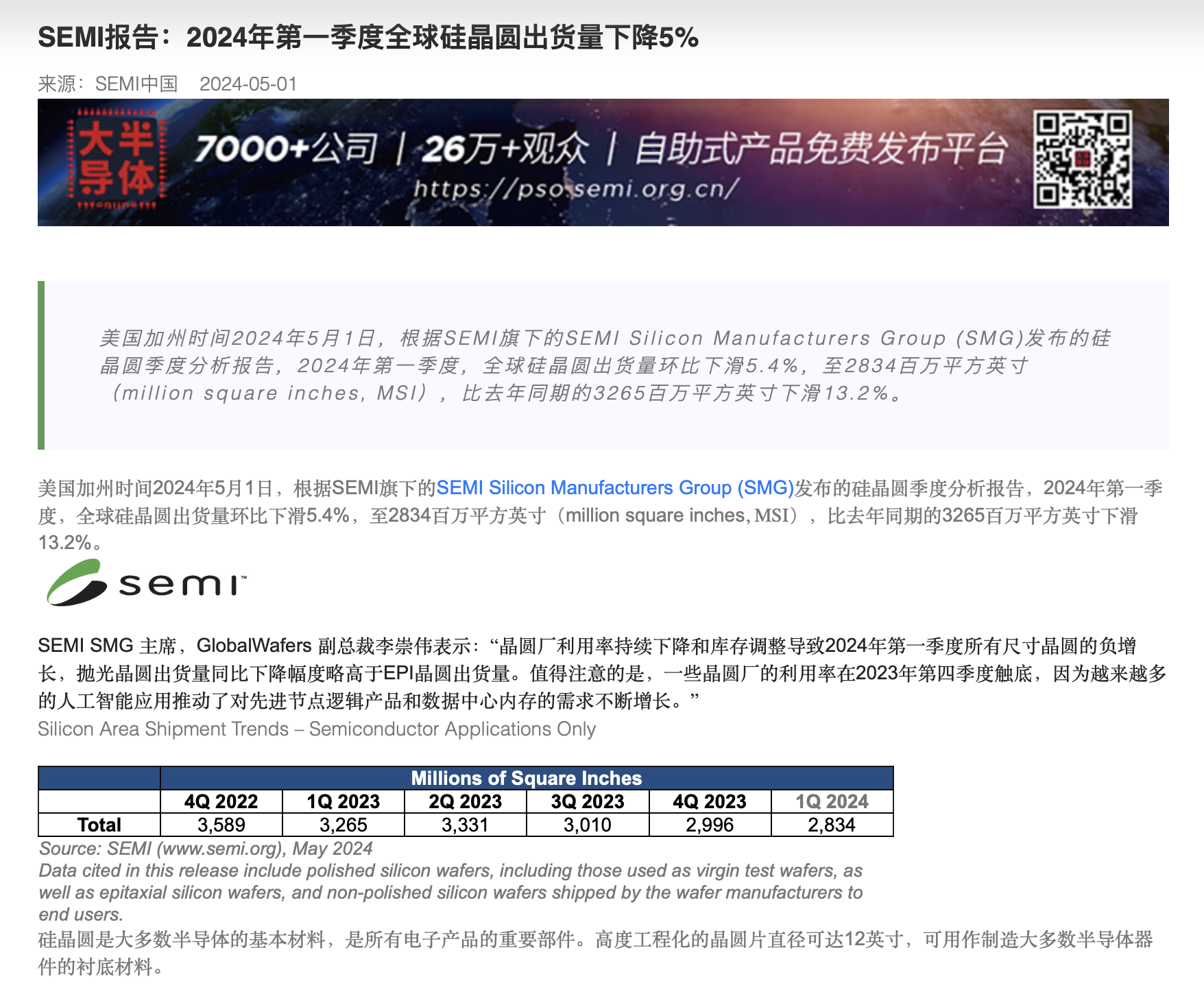1204x983 pixels.
Task: Click the SEMI logo image
Action: (x=146, y=583)
